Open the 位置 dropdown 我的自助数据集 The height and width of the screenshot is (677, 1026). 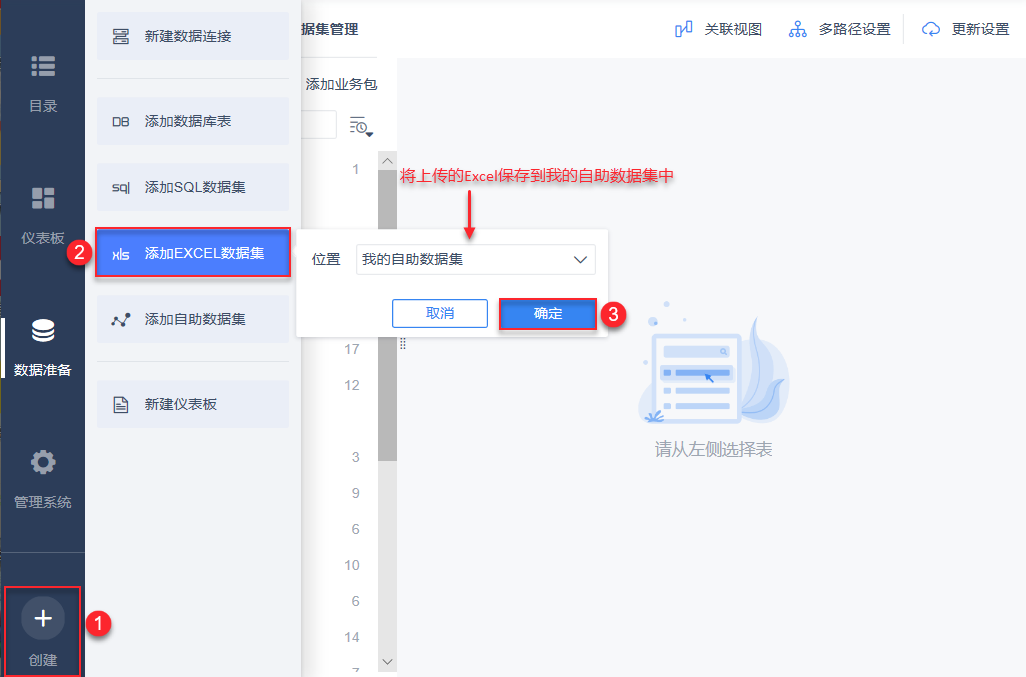(x=476, y=260)
